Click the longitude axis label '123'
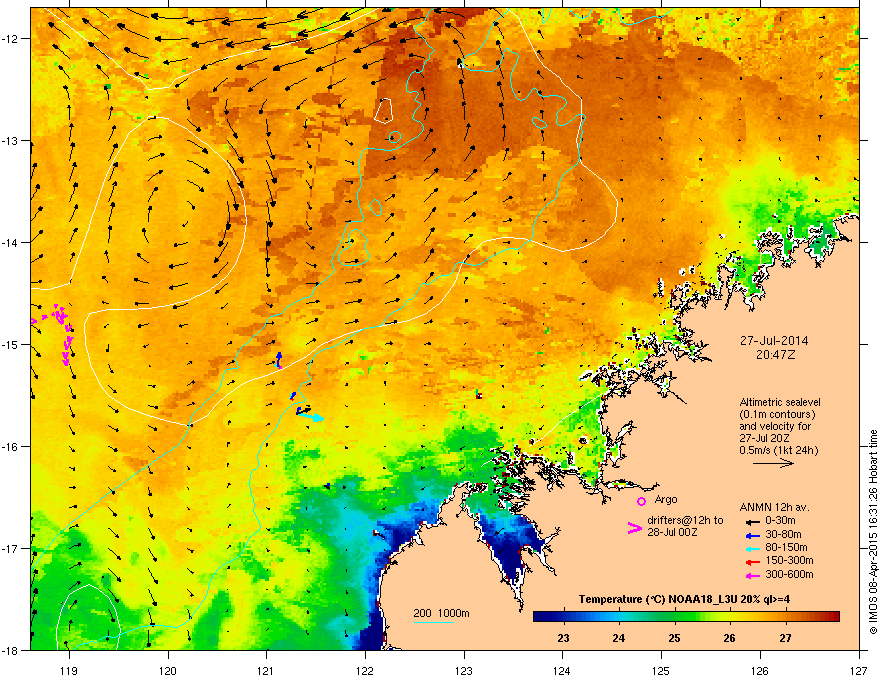 464,670
